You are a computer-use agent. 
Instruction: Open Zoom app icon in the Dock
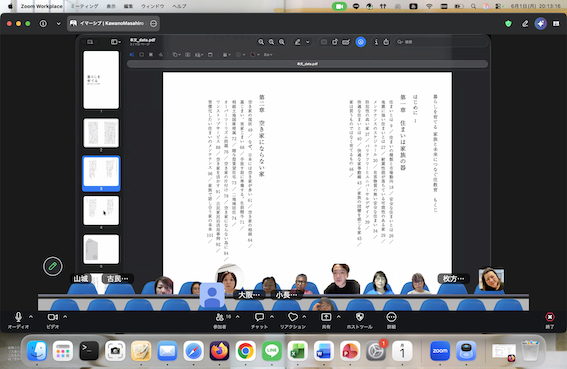440,351
